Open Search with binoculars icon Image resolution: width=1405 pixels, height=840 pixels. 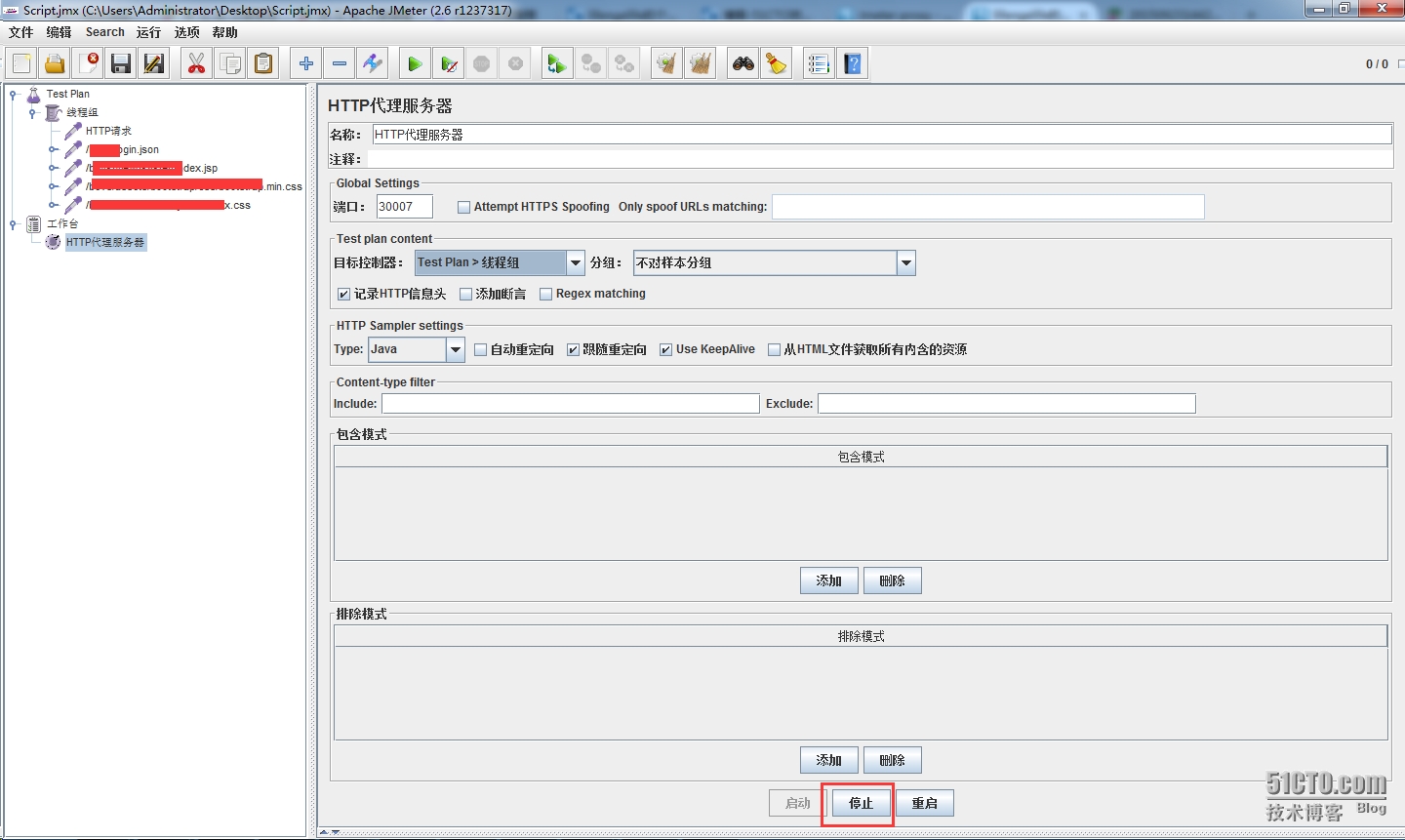click(x=743, y=64)
